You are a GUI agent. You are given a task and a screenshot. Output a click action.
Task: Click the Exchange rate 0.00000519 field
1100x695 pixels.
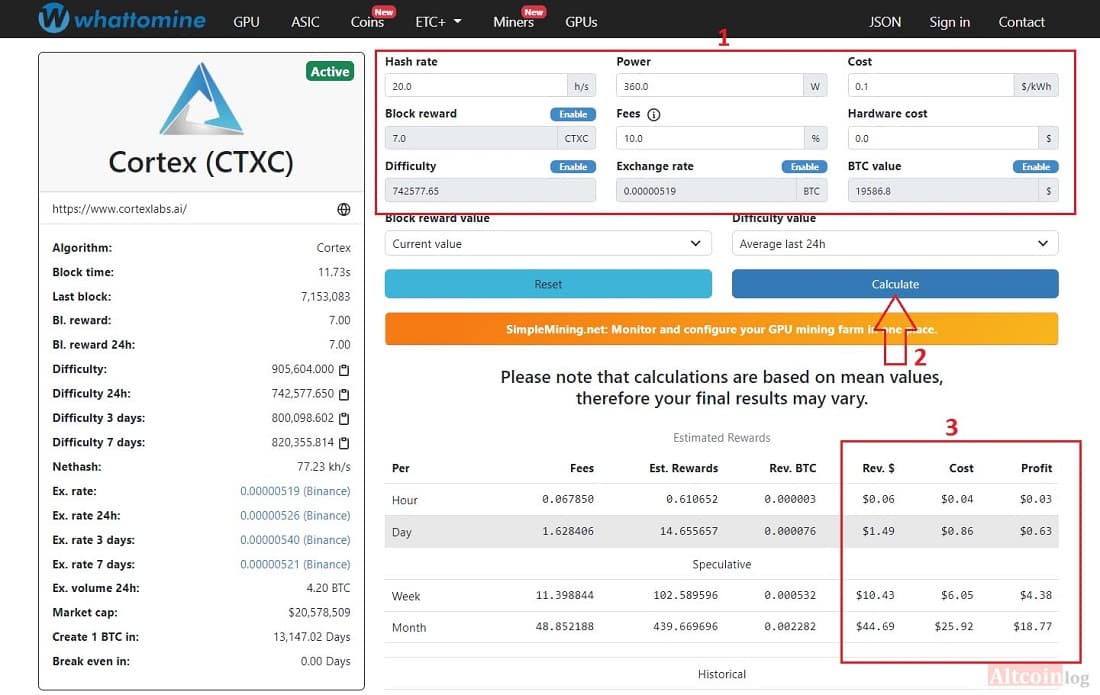click(706, 191)
